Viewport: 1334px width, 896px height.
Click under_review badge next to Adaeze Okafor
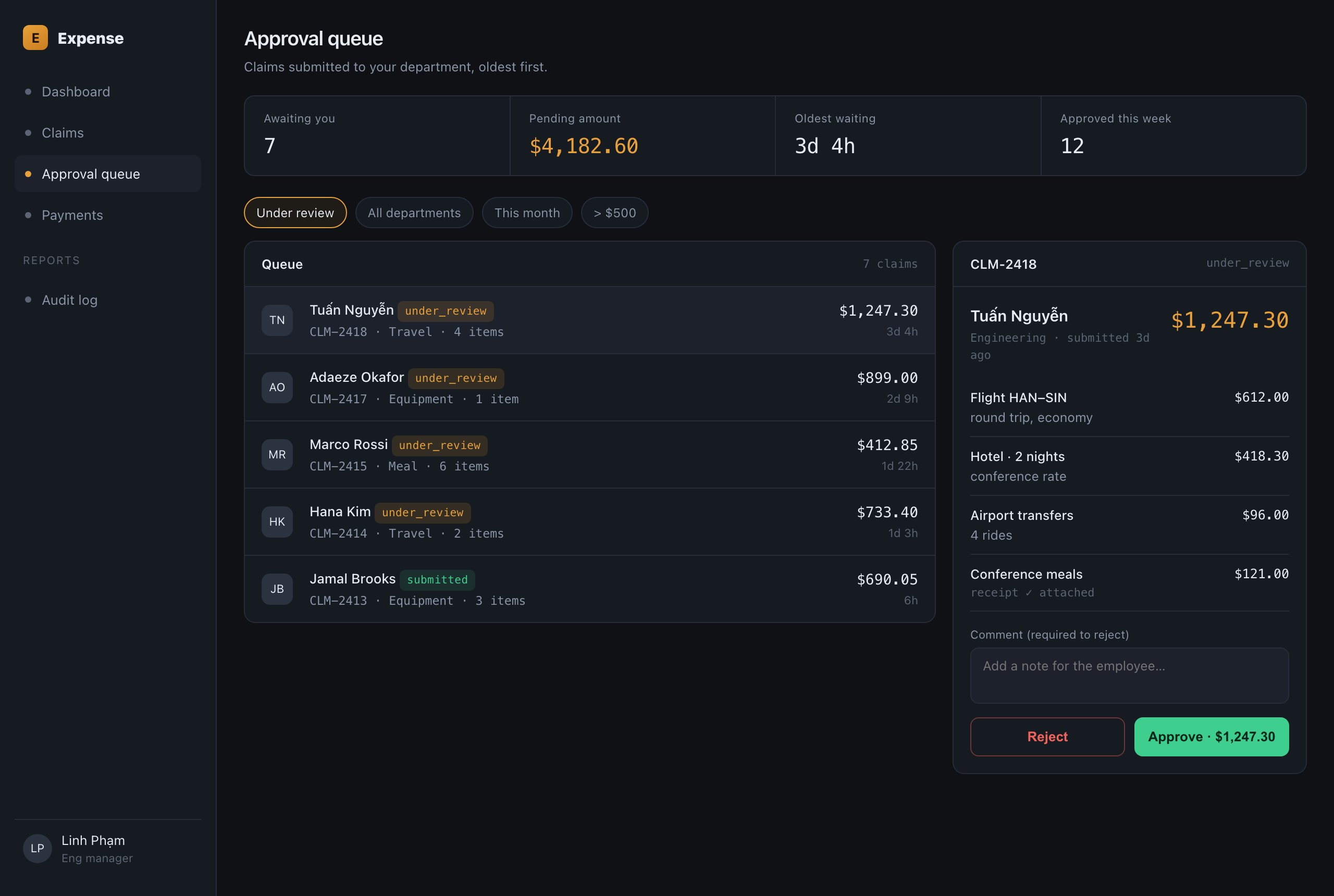(456, 378)
